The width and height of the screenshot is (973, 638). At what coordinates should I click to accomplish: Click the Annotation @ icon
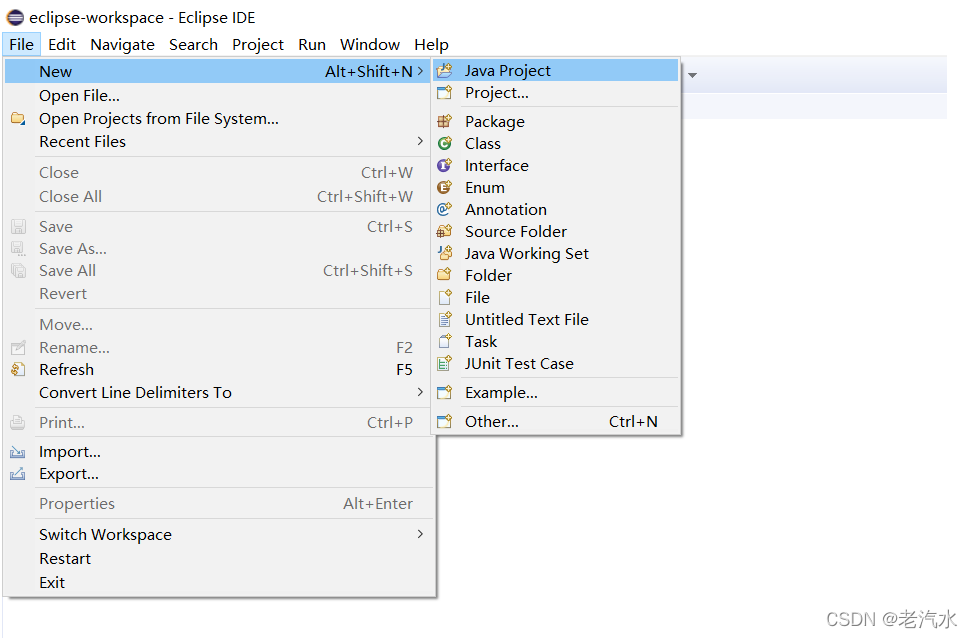tap(444, 210)
